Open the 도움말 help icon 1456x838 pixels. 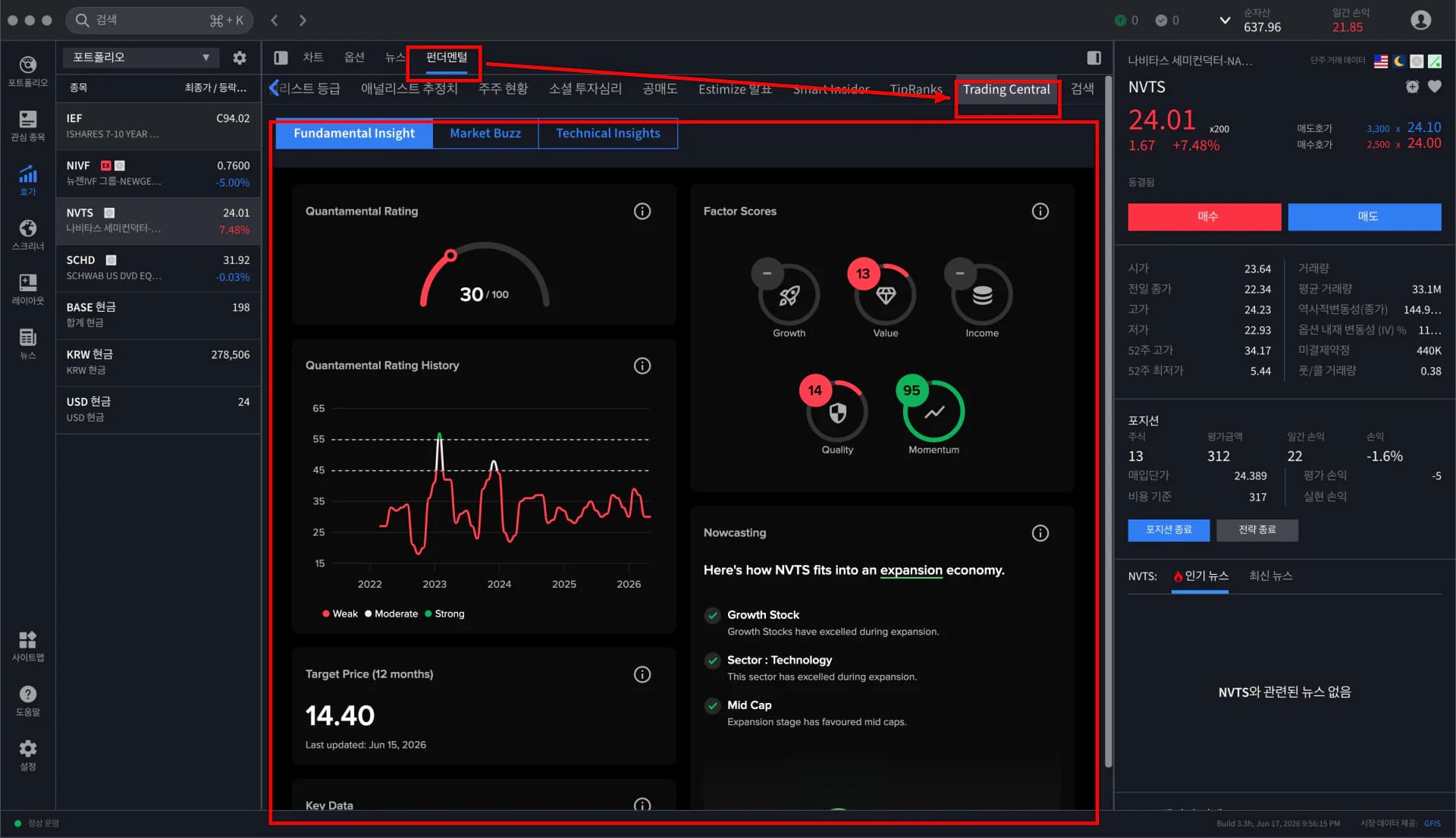28,701
